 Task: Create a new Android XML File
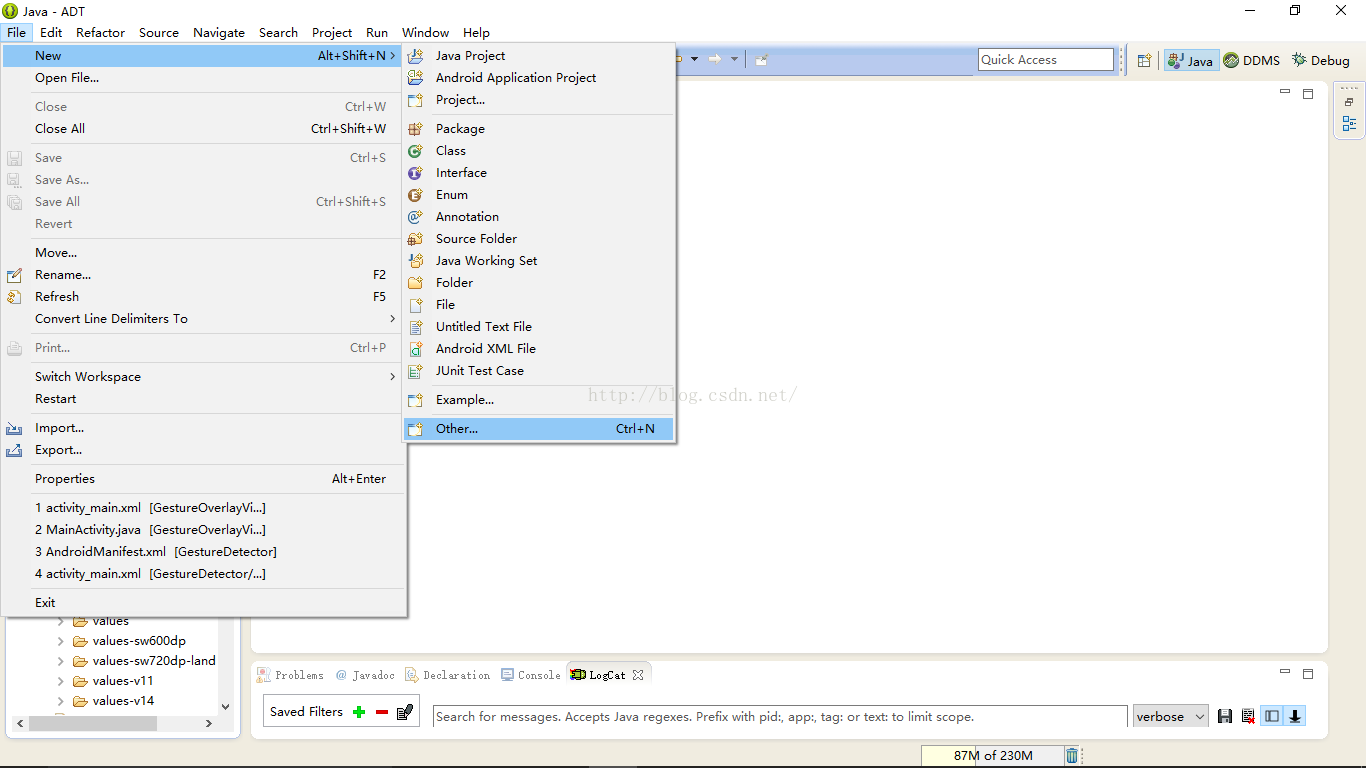(x=539, y=349)
